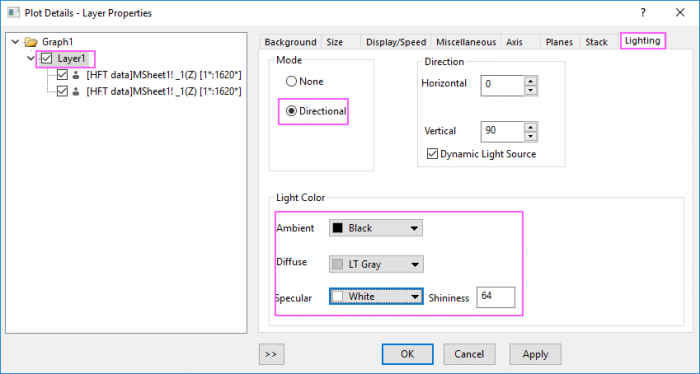
Task: Open the Specular color dropdown
Action: point(376,296)
